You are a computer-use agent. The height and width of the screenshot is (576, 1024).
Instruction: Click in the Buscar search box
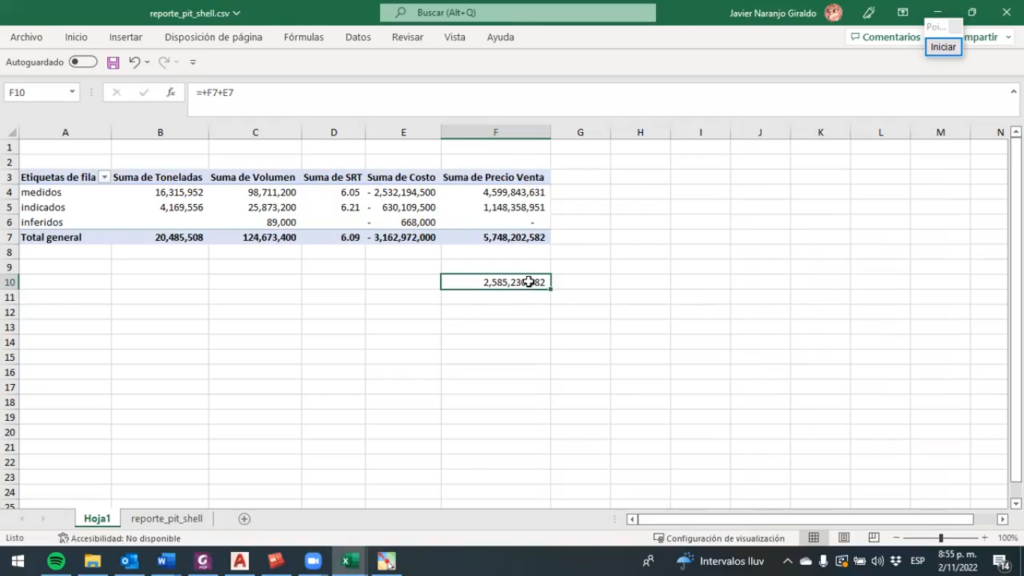(518, 12)
